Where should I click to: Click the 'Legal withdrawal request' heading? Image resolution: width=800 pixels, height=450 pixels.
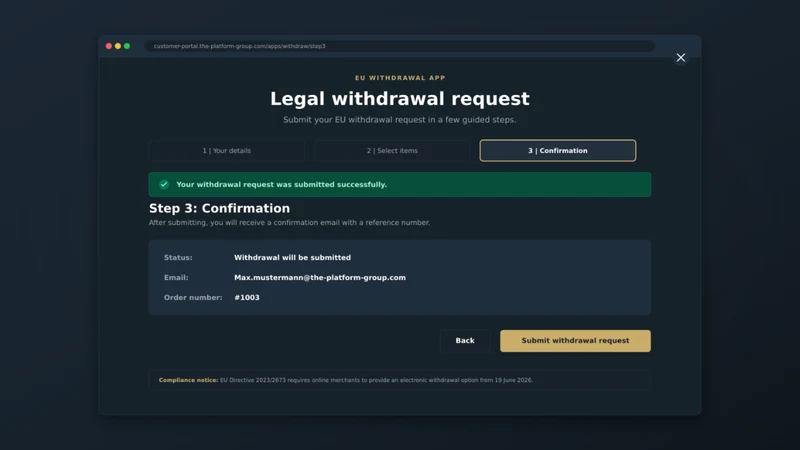[399, 98]
